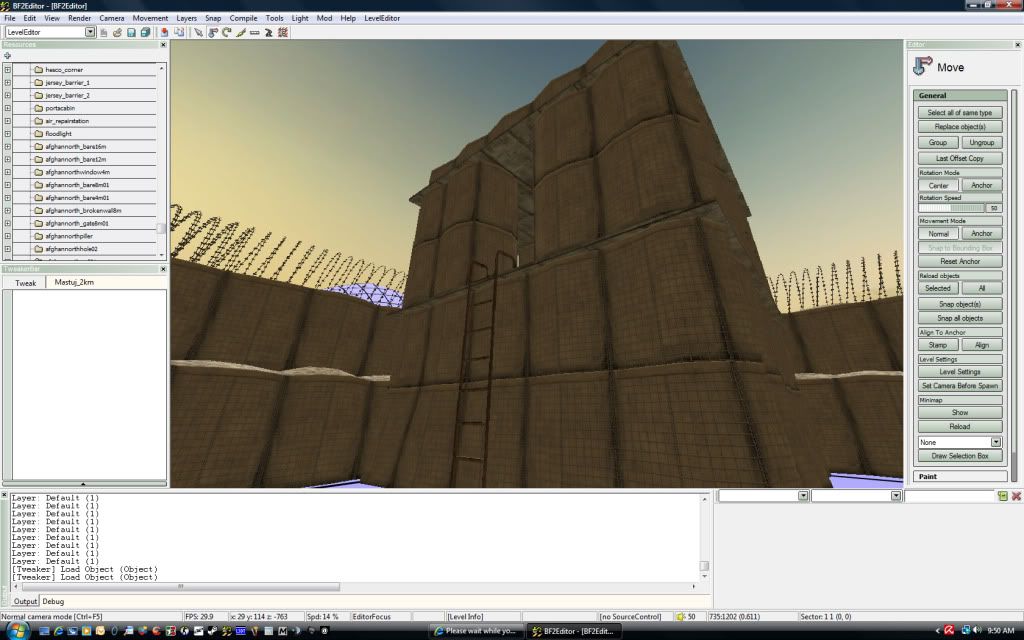The height and width of the screenshot is (640, 1024).
Task: Click the Select arrow tool in the toolbar
Action: click(x=198, y=33)
